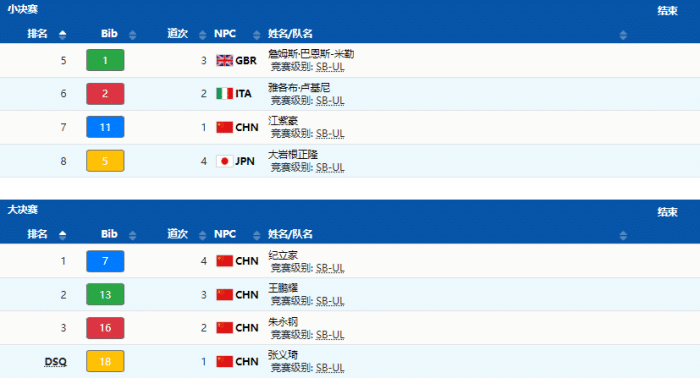Select the 小决赛 section header
700x378 pixels.
(x=23, y=9)
